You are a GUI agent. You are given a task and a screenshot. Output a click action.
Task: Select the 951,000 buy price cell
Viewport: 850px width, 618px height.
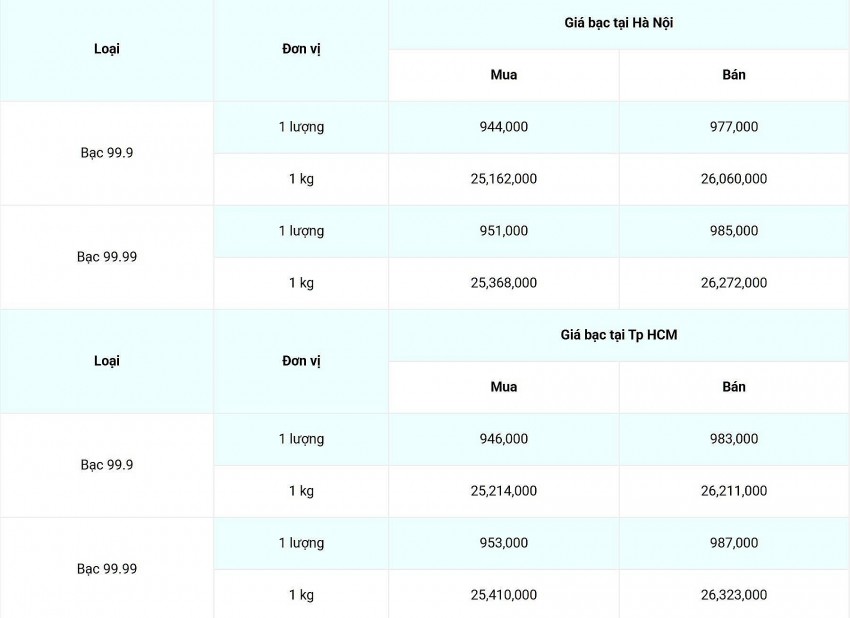(504, 231)
